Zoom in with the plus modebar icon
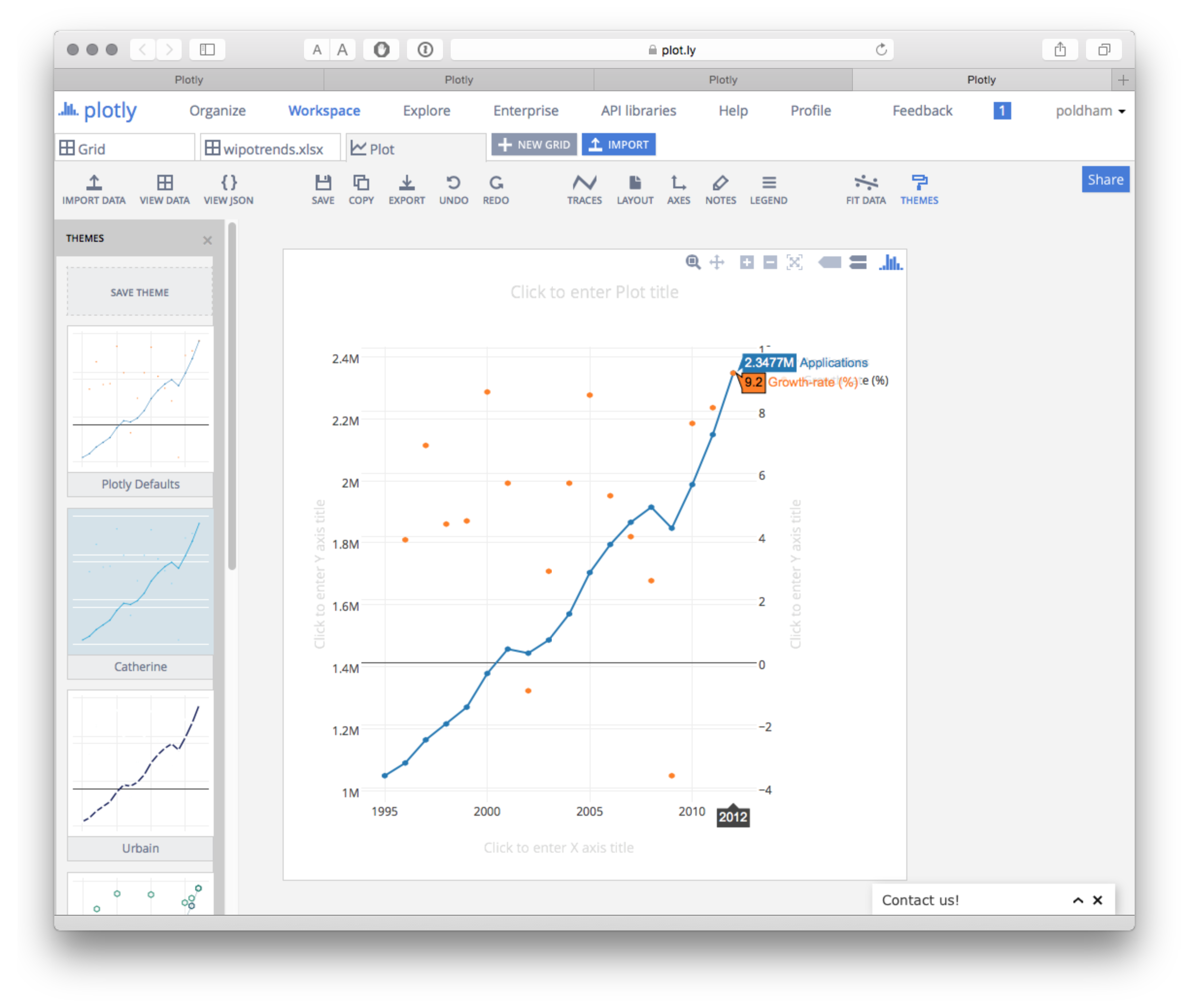Image resolution: width=1189 pixels, height=1008 pixels. [746, 262]
